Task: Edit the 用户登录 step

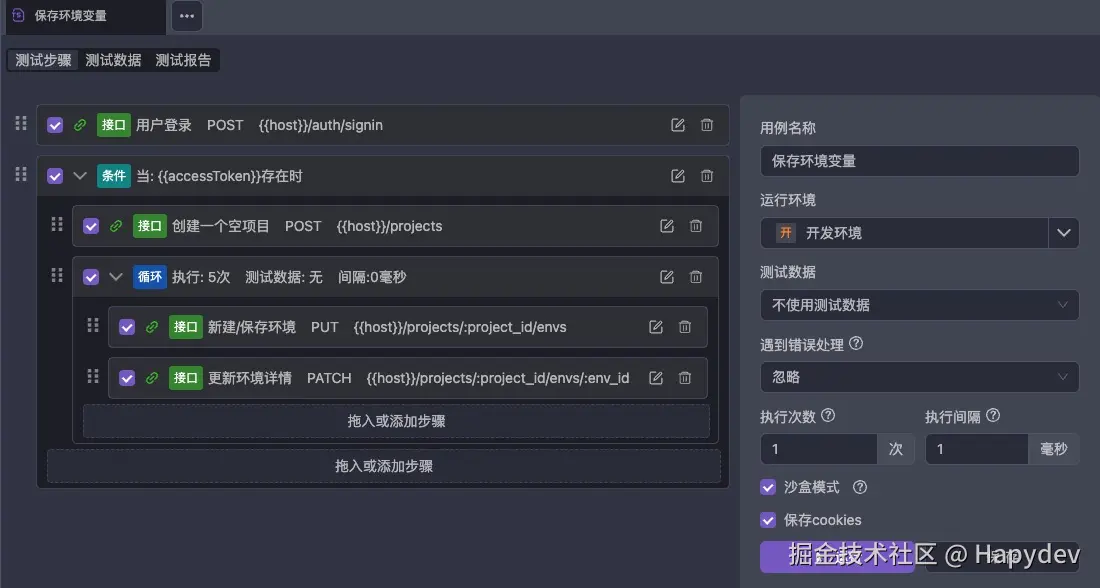Action: click(678, 125)
